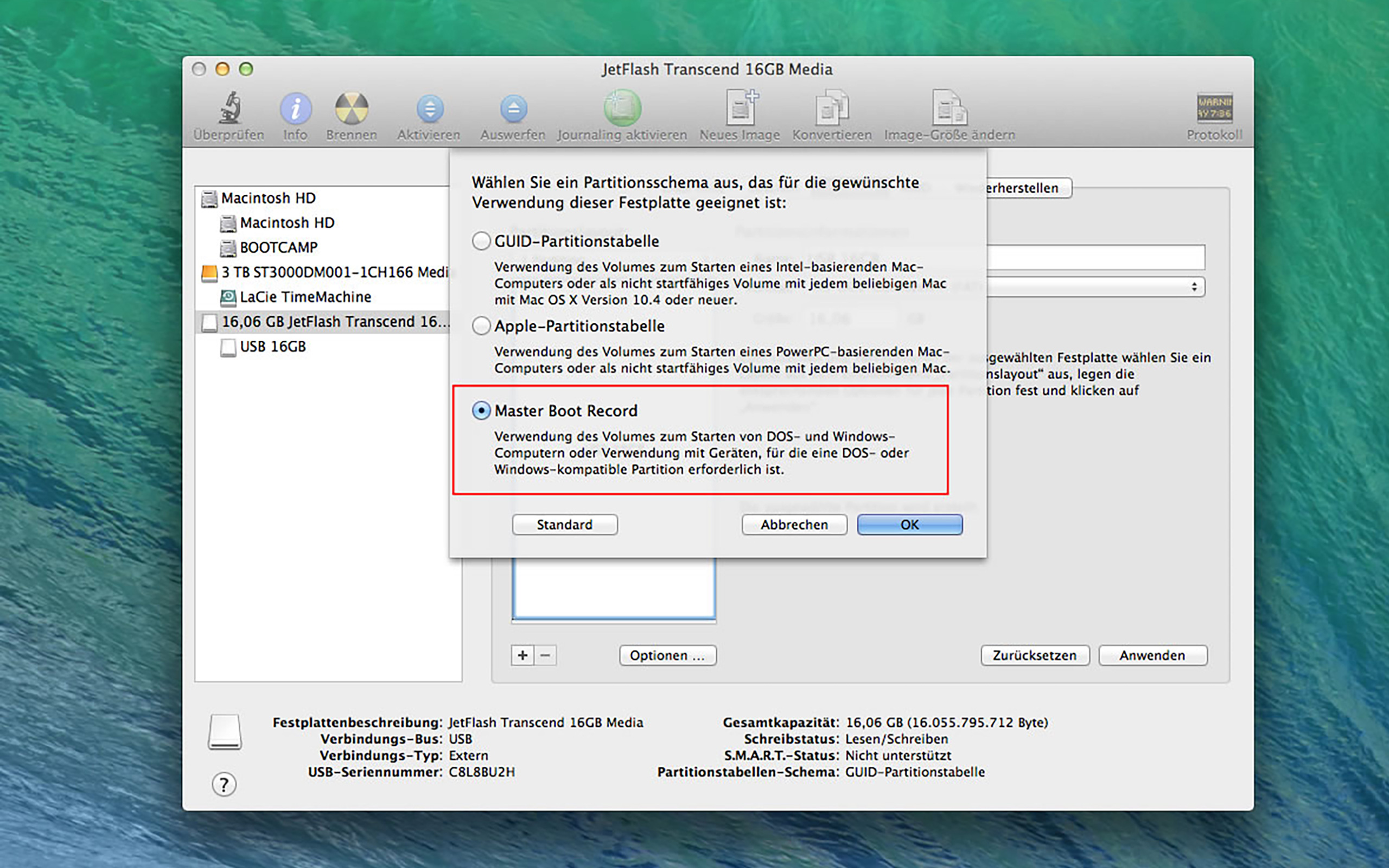Open the format dropdown on the right panel
Viewport: 1389px width, 868px height.
pyautogui.click(x=1096, y=286)
